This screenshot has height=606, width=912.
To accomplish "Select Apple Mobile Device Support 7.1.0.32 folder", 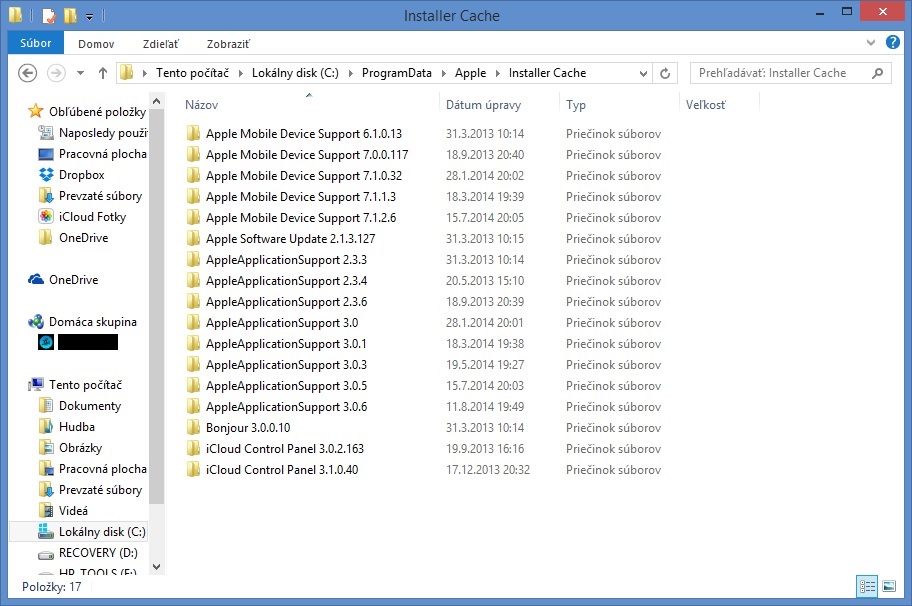I will pyautogui.click(x=304, y=176).
